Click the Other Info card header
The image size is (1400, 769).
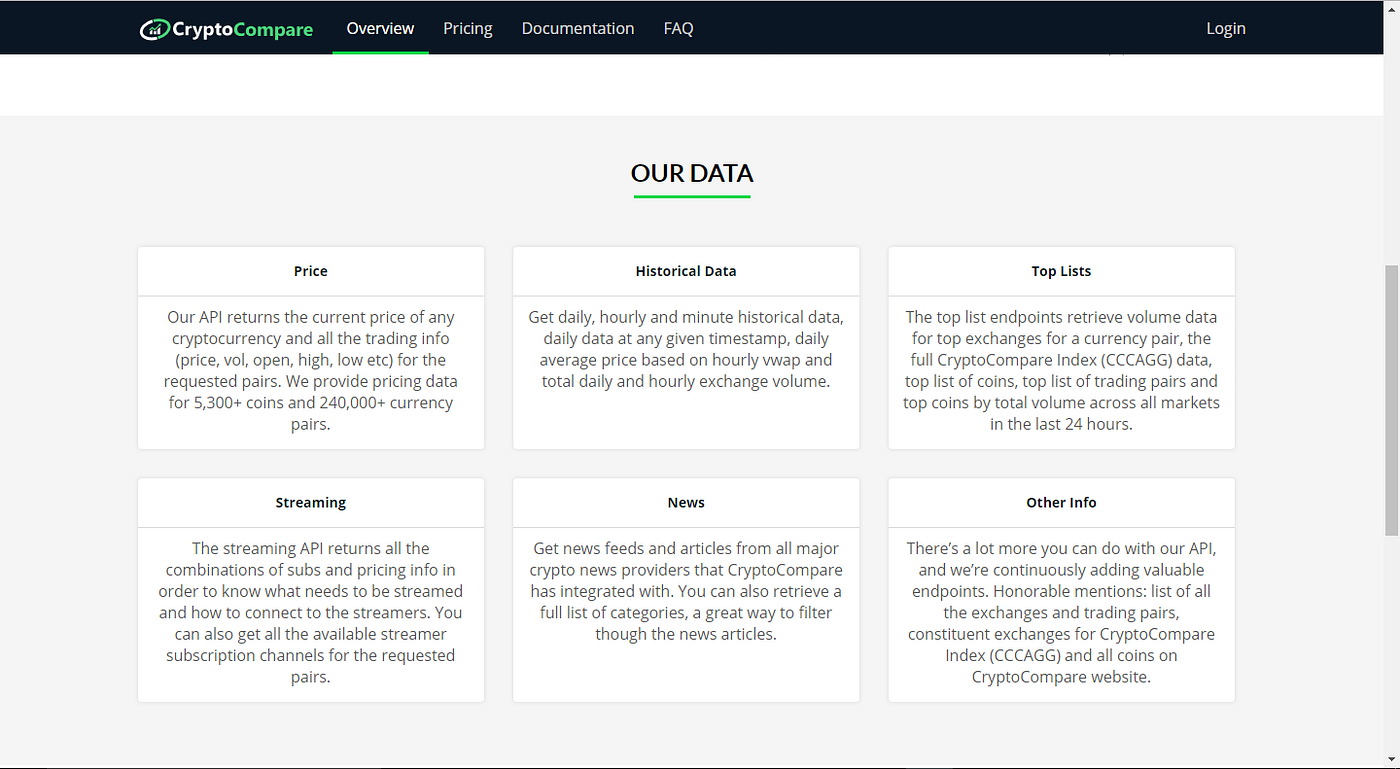(x=1061, y=502)
